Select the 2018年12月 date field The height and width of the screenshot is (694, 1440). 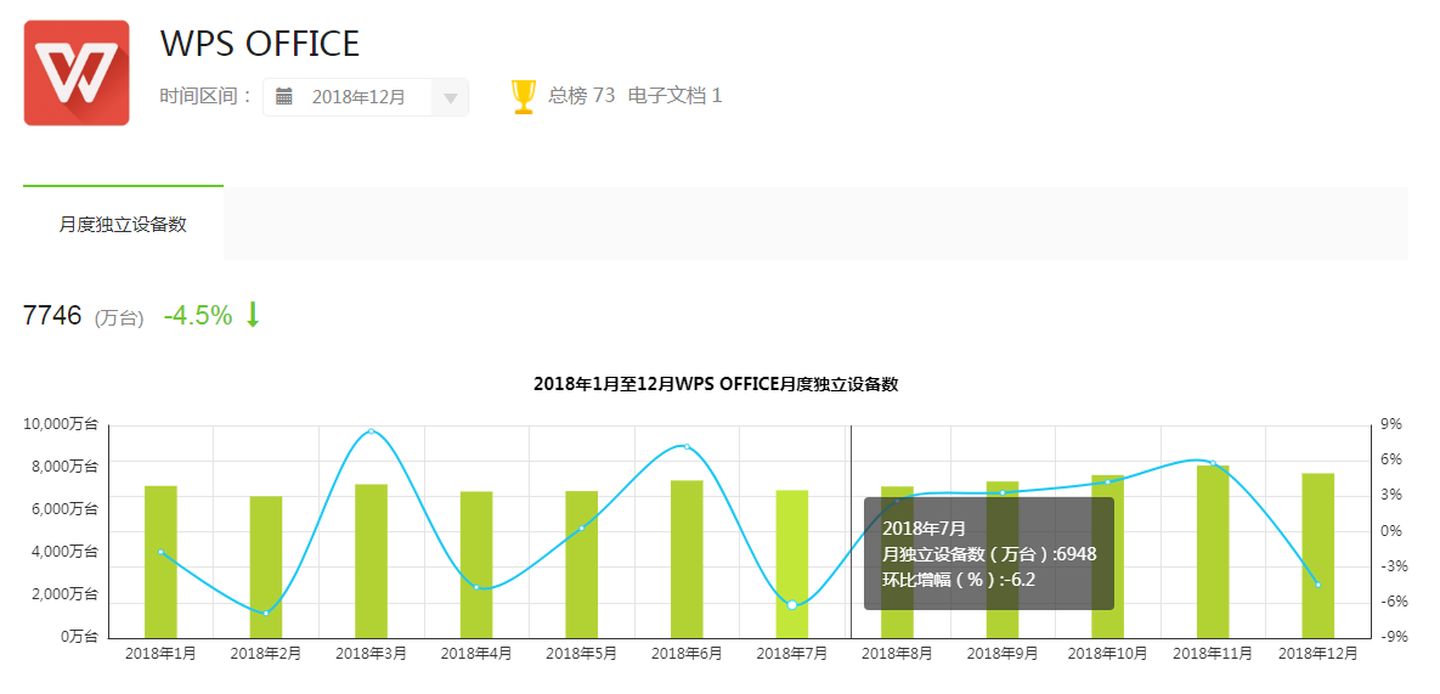366,97
